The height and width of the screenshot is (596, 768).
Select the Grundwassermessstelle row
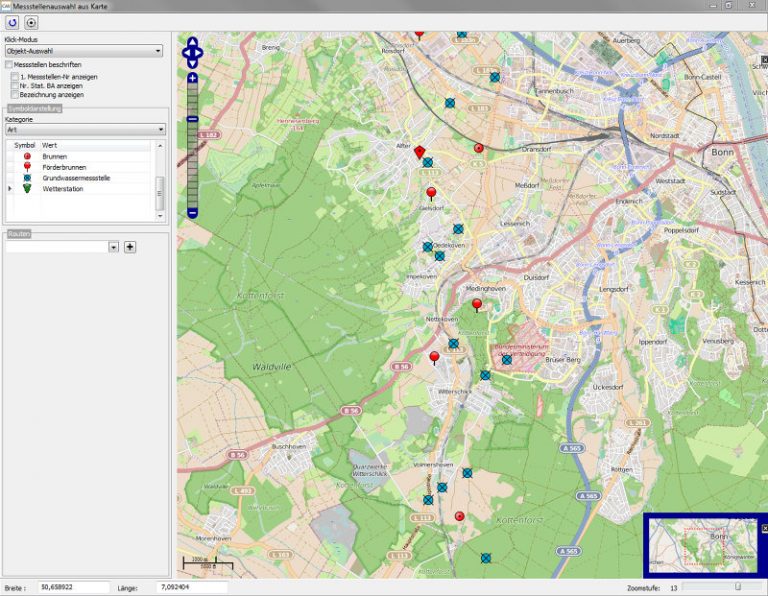(76, 178)
